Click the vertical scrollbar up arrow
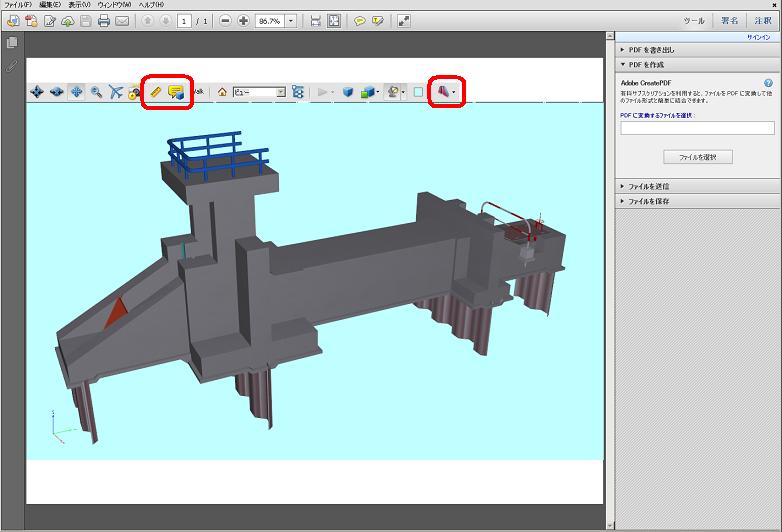 pyautogui.click(x=610, y=36)
